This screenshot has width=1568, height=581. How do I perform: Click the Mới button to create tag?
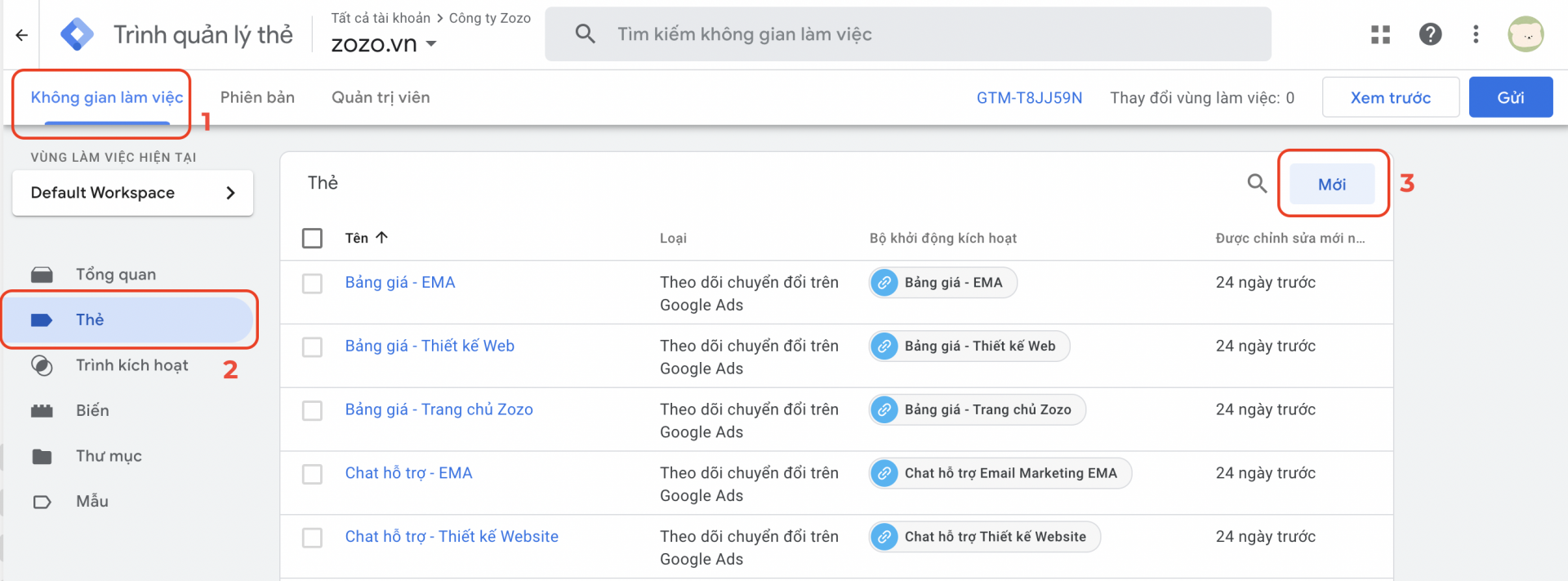point(1331,185)
